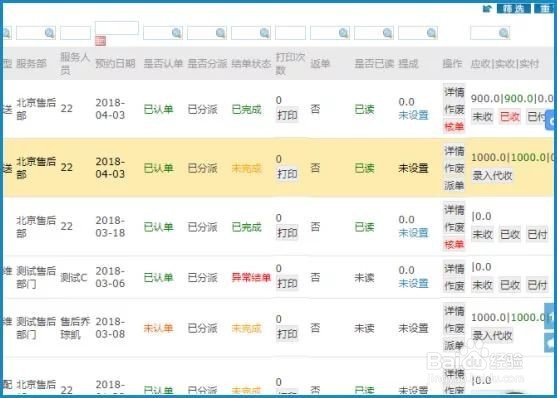Screen dimensions: 557x398
Task: Click the 服务人员 filter input box
Action: (75, 33)
